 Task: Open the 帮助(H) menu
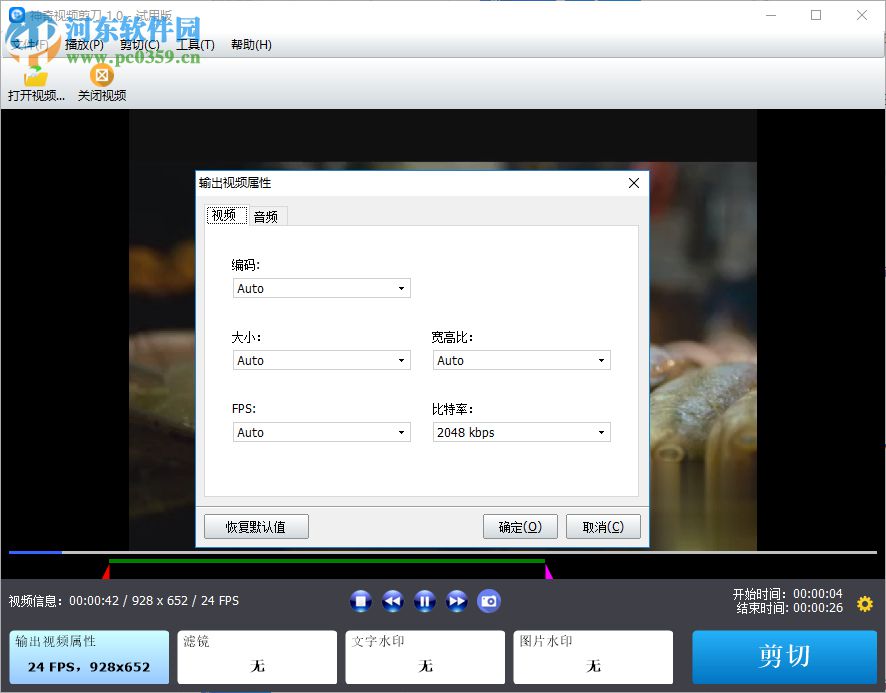coord(251,45)
